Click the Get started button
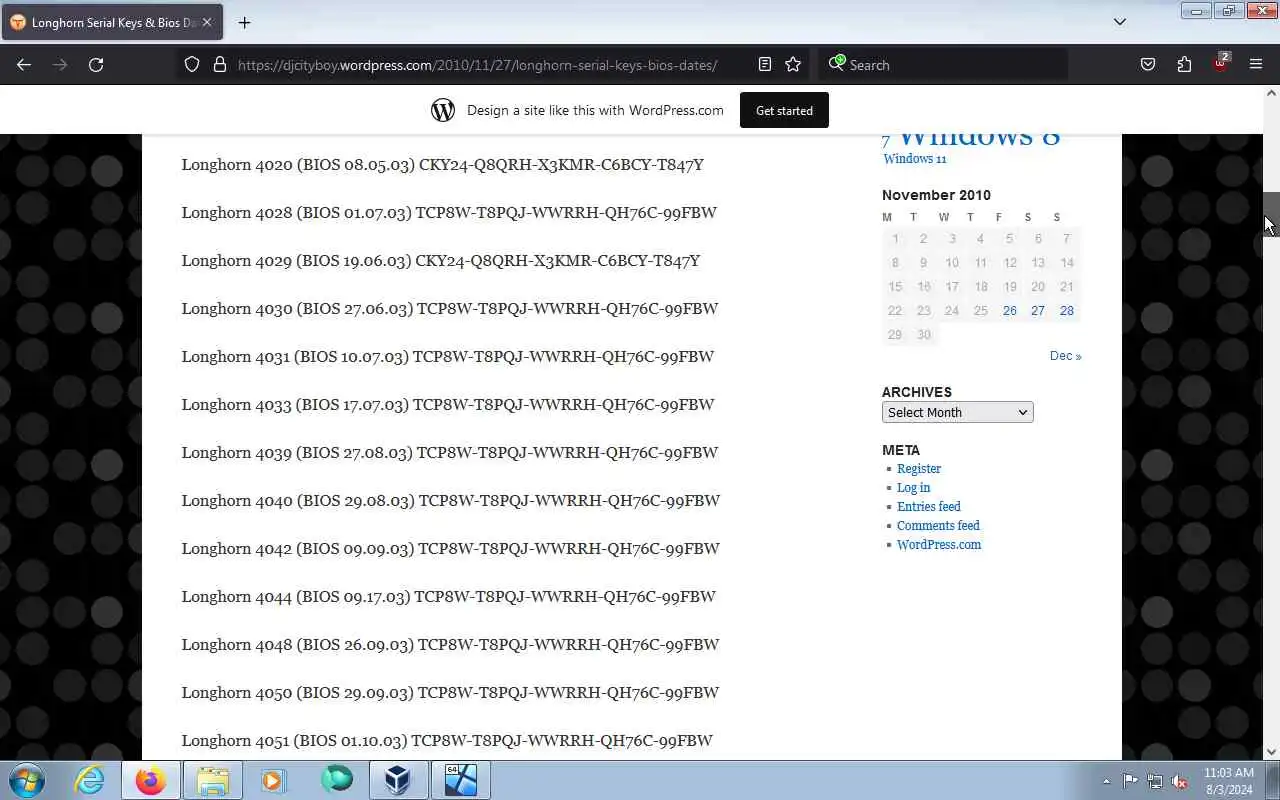The height and width of the screenshot is (800, 1280). coord(784,110)
